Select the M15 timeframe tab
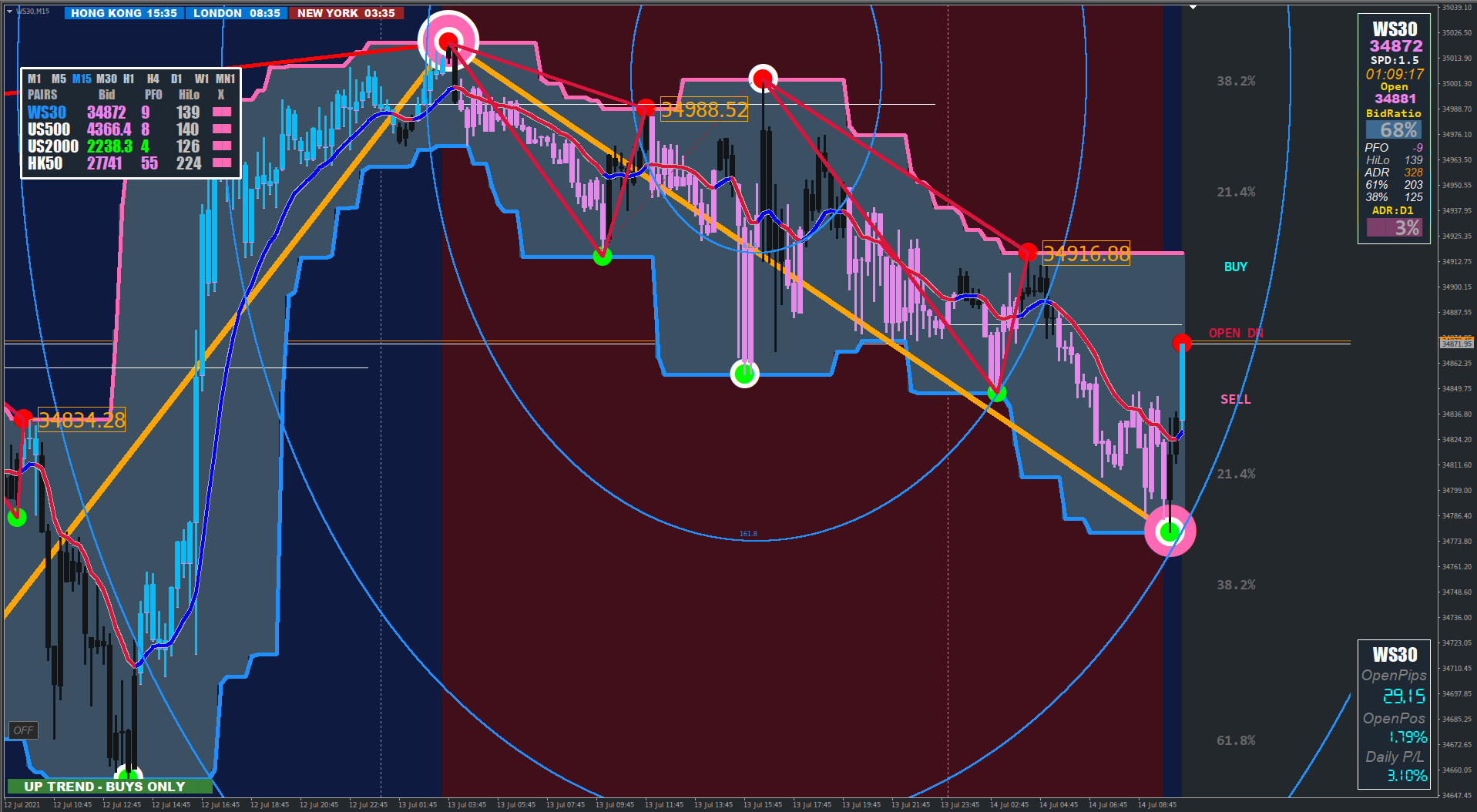 (x=82, y=79)
